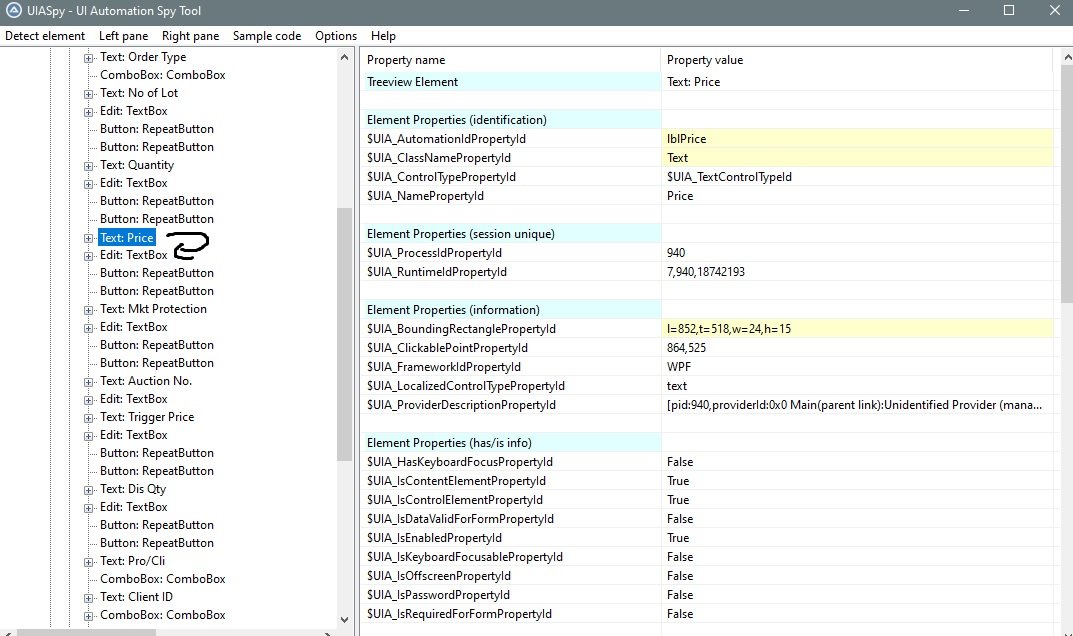Maximize the UIASpy window
This screenshot has width=1073, height=636.
tap(1009, 10)
